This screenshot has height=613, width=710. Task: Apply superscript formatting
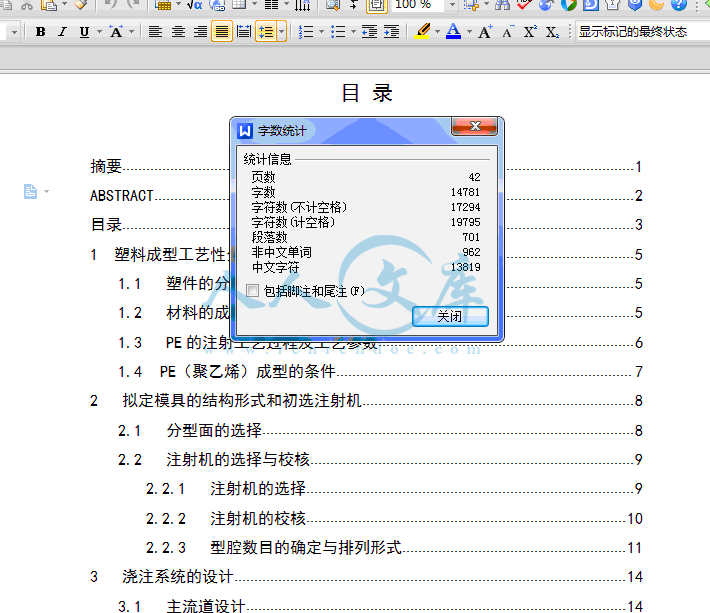pyautogui.click(x=530, y=32)
